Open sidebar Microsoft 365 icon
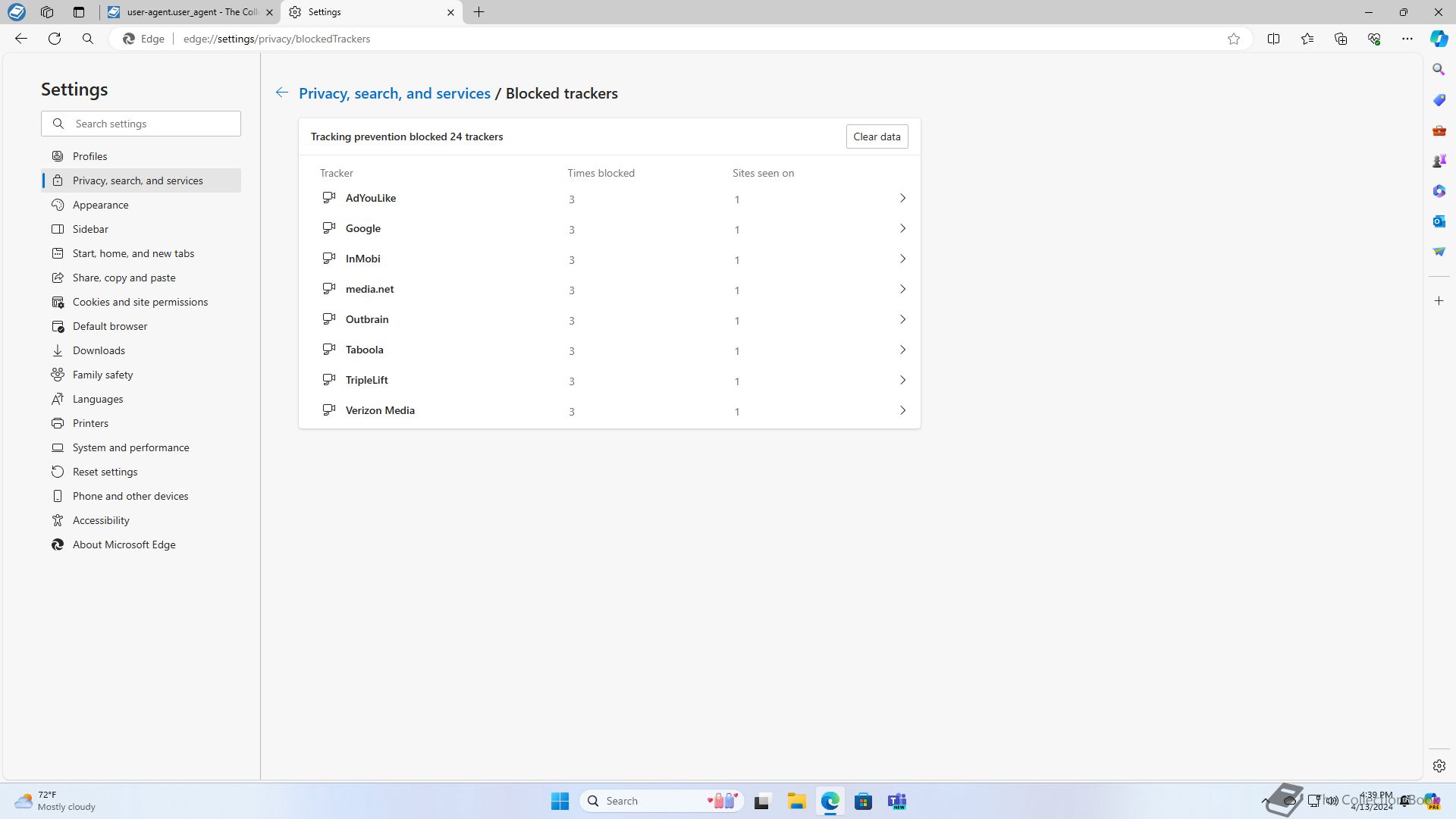1456x819 pixels. click(x=1439, y=191)
